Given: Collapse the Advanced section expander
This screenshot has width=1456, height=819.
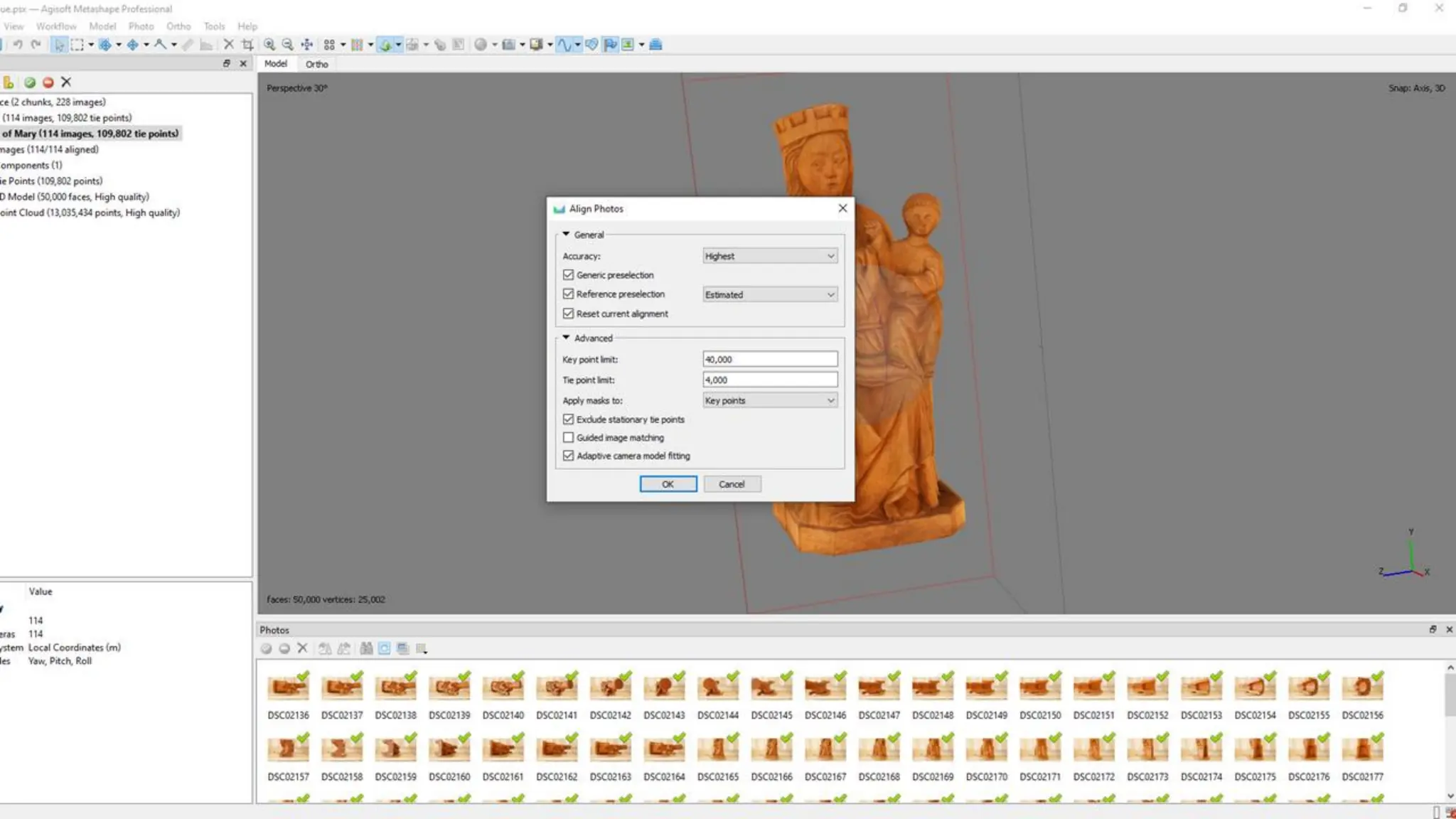Looking at the screenshot, I should point(566,338).
